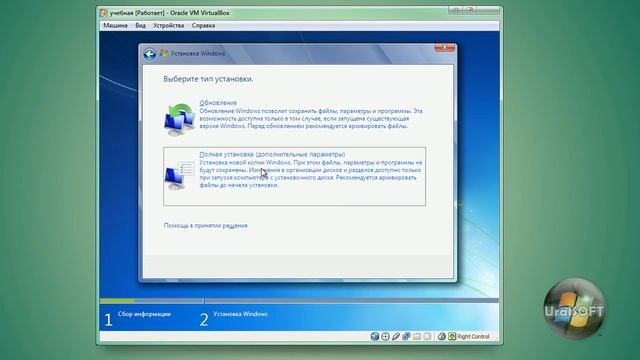Screen dimensions: 640x360
Task: Open the Машина menu
Action: [x=115, y=25]
